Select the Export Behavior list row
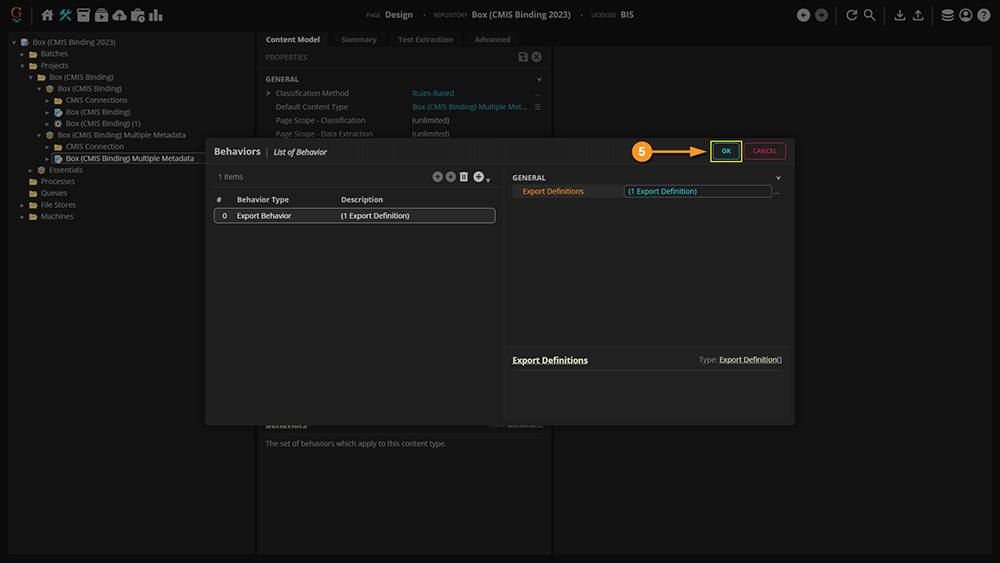The width and height of the screenshot is (1000, 563). [354, 216]
